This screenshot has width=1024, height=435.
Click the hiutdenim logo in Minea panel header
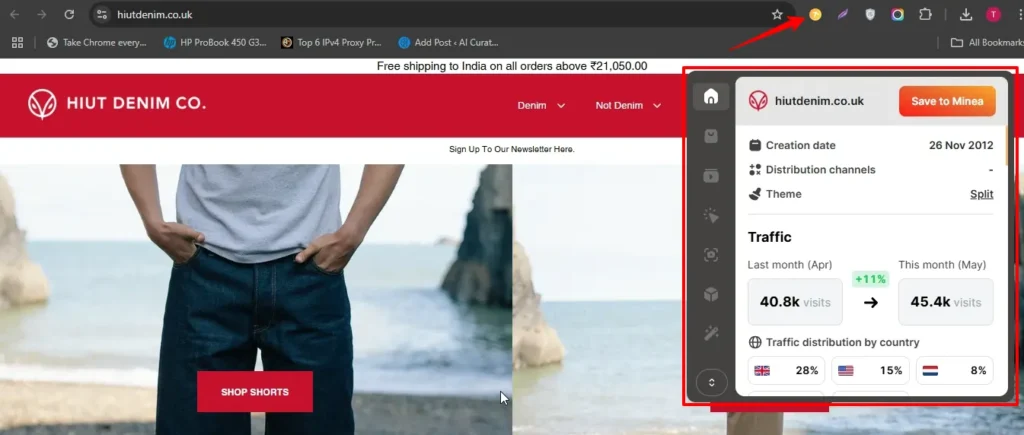coord(758,101)
